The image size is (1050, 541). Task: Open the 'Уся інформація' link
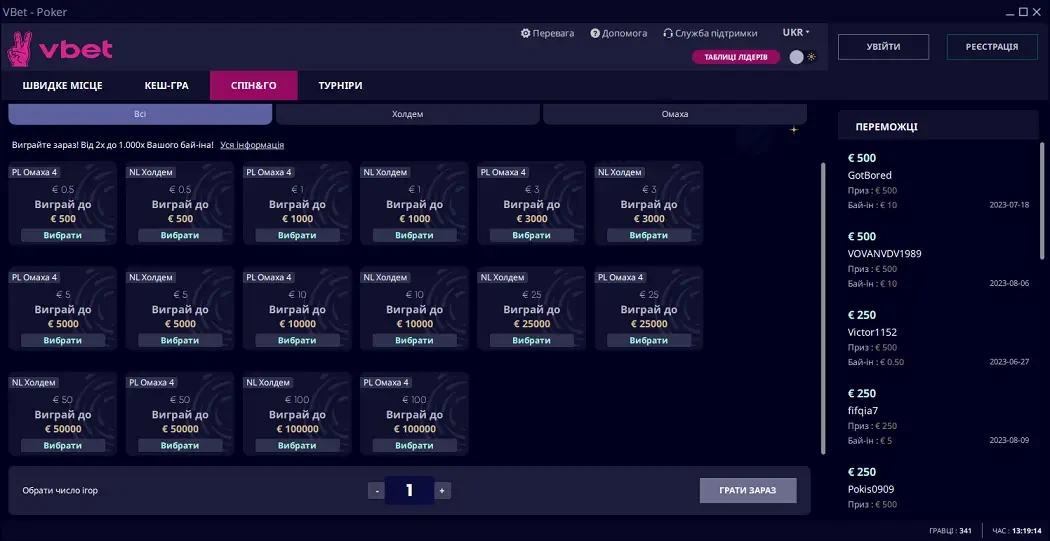click(x=252, y=145)
